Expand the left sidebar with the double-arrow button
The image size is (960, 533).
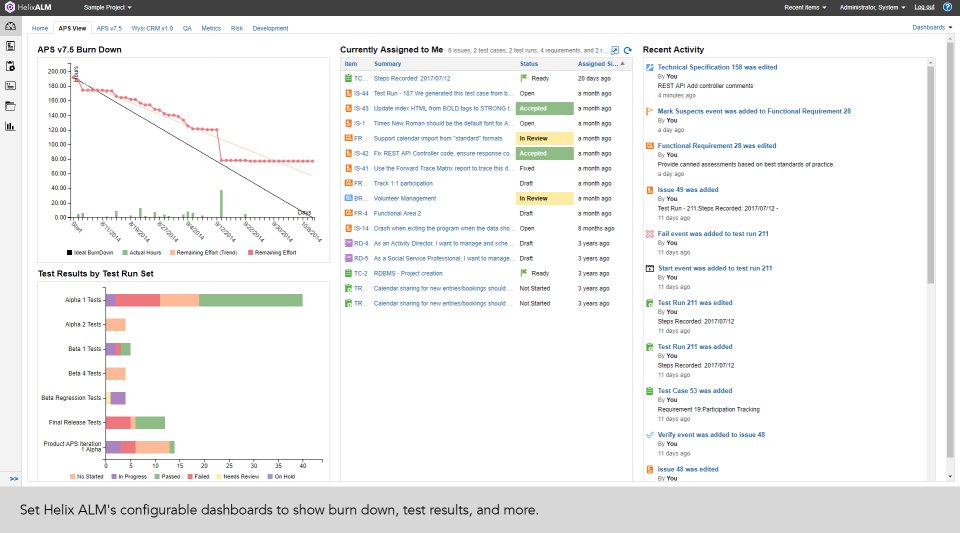[14, 479]
